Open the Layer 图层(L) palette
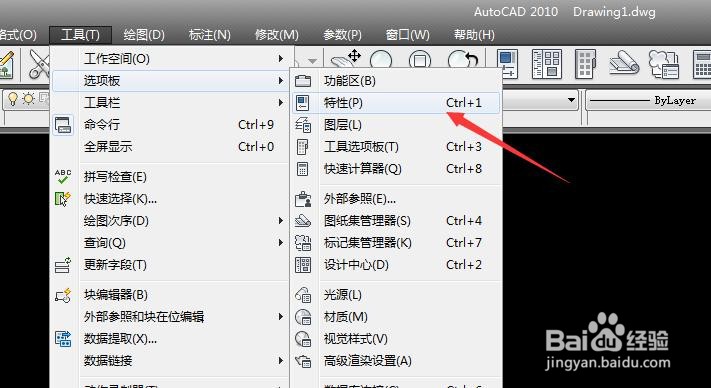This screenshot has width=711, height=388. [x=395, y=125]
